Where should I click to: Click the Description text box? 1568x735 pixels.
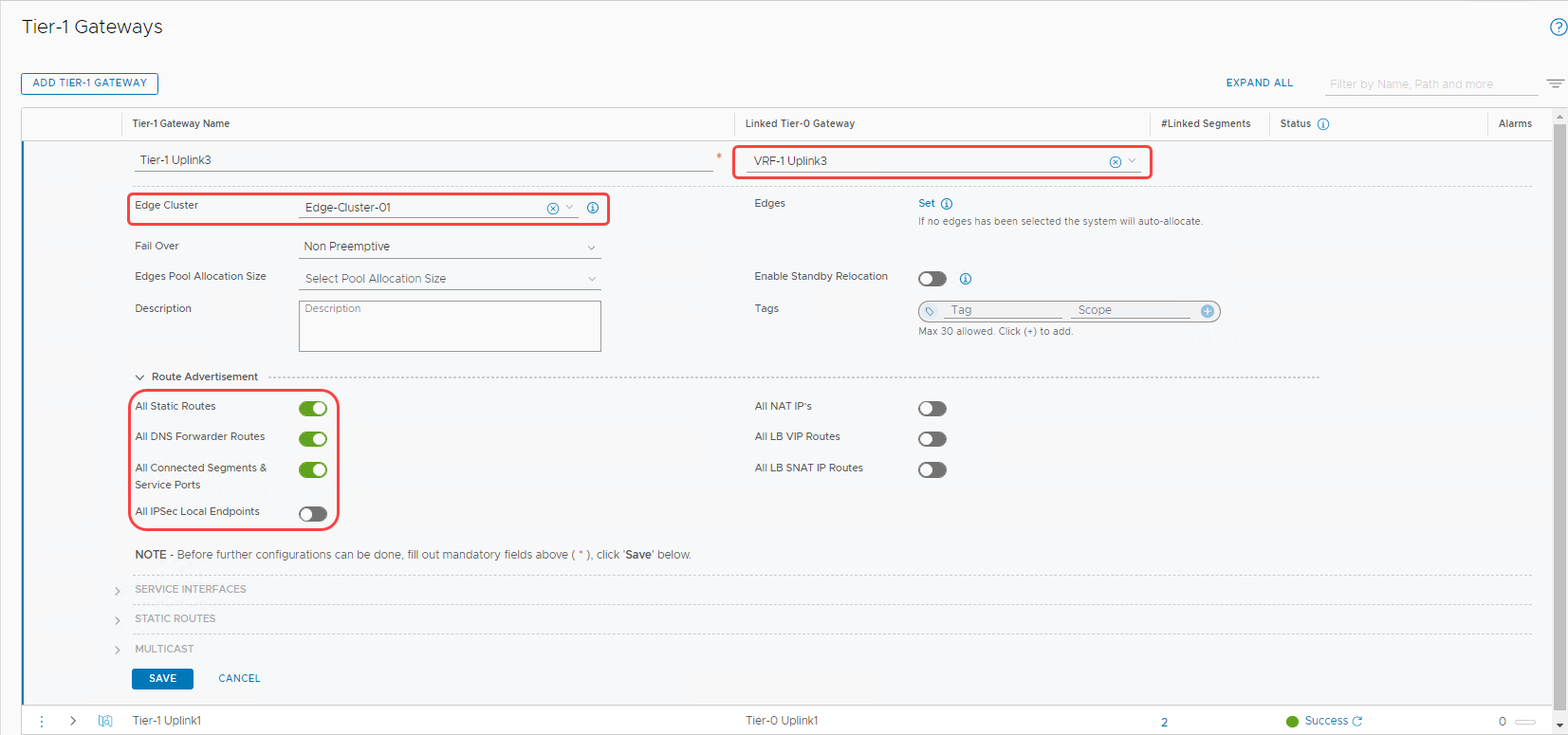click(x=450, y=327)
